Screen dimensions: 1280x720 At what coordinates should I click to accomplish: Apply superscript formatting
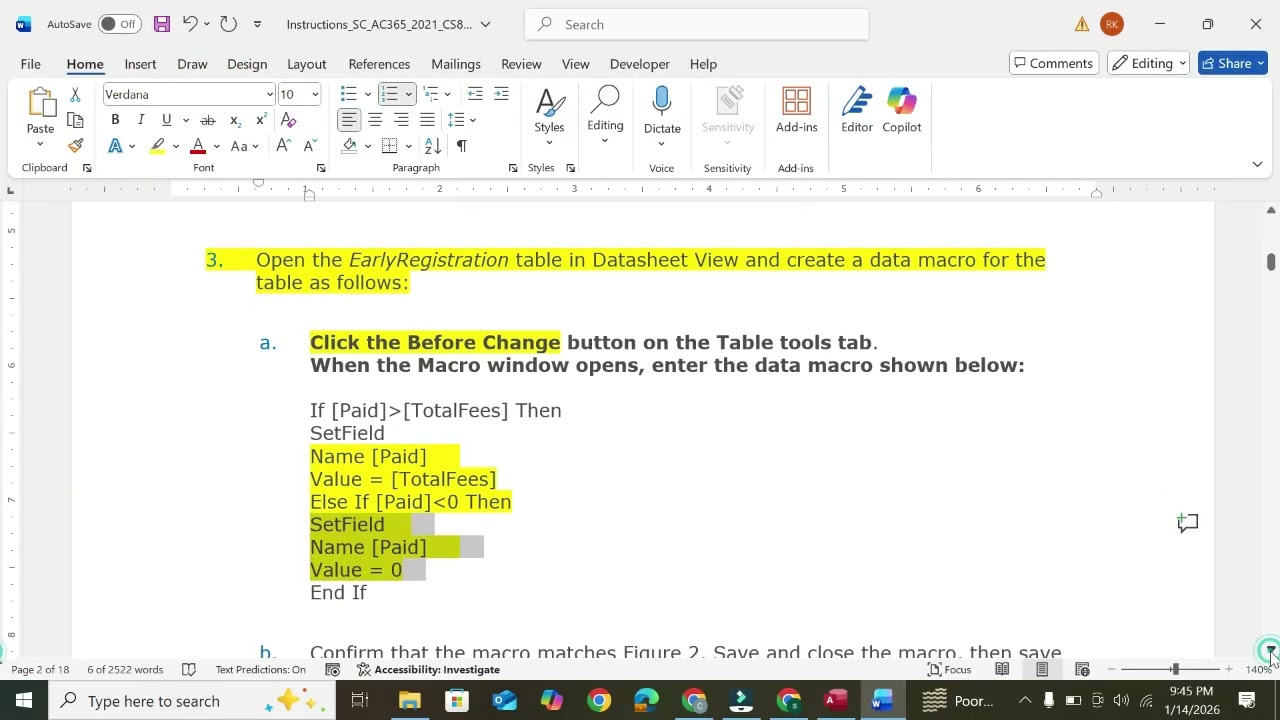(x=261, y=120)
